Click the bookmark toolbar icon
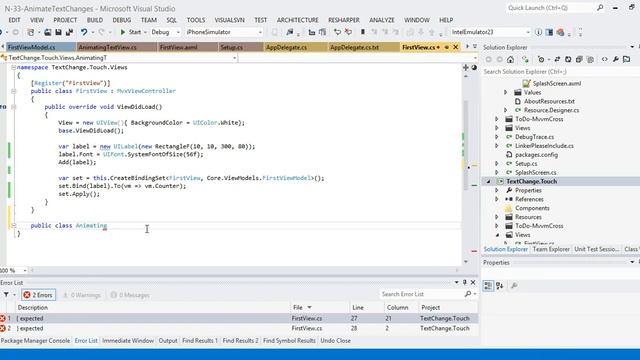The image size is (640, 360). tap(362, 32)
